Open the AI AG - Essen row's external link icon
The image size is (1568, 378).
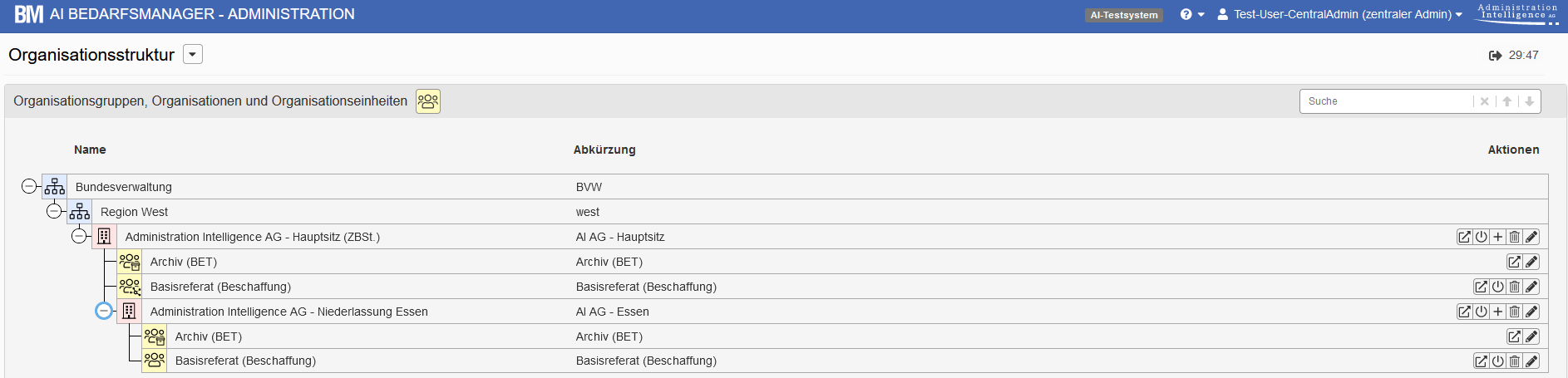point(1465,312)
